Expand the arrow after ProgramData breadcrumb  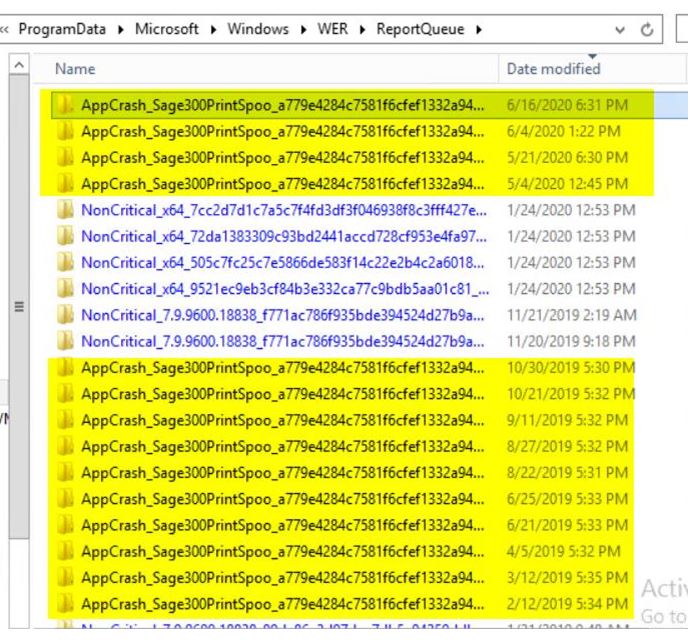pyautogui.click(x=120, y=30)
